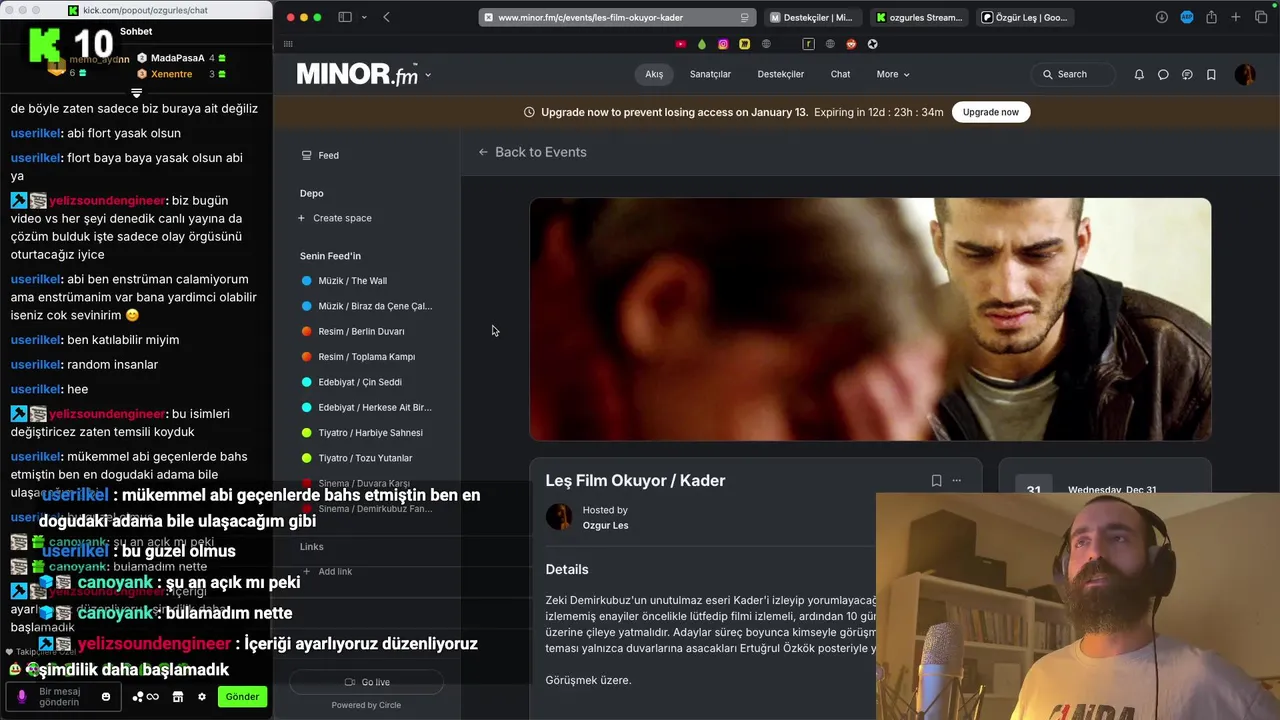Open a new Safari tab with plus
Viewport: 1280px width, 720px height.
[1236, 17]
